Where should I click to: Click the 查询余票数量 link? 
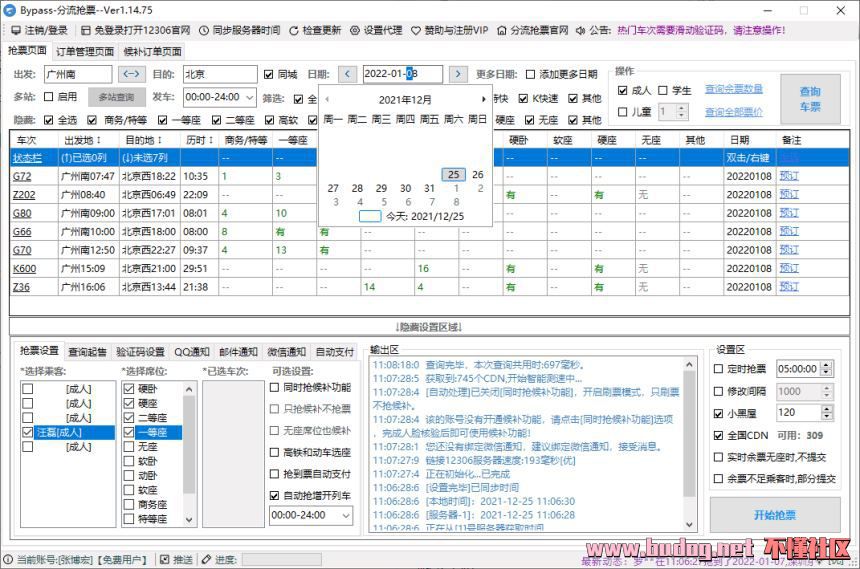coord(733,89)
